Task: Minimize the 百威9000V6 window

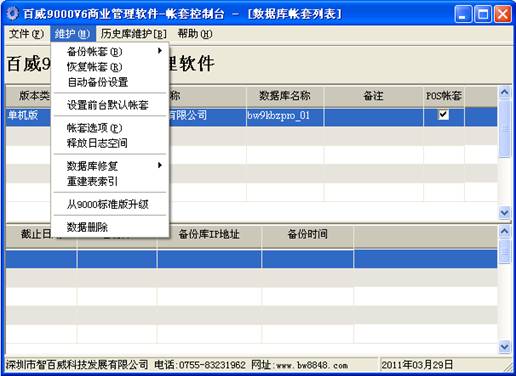Action: click(463, 14)
